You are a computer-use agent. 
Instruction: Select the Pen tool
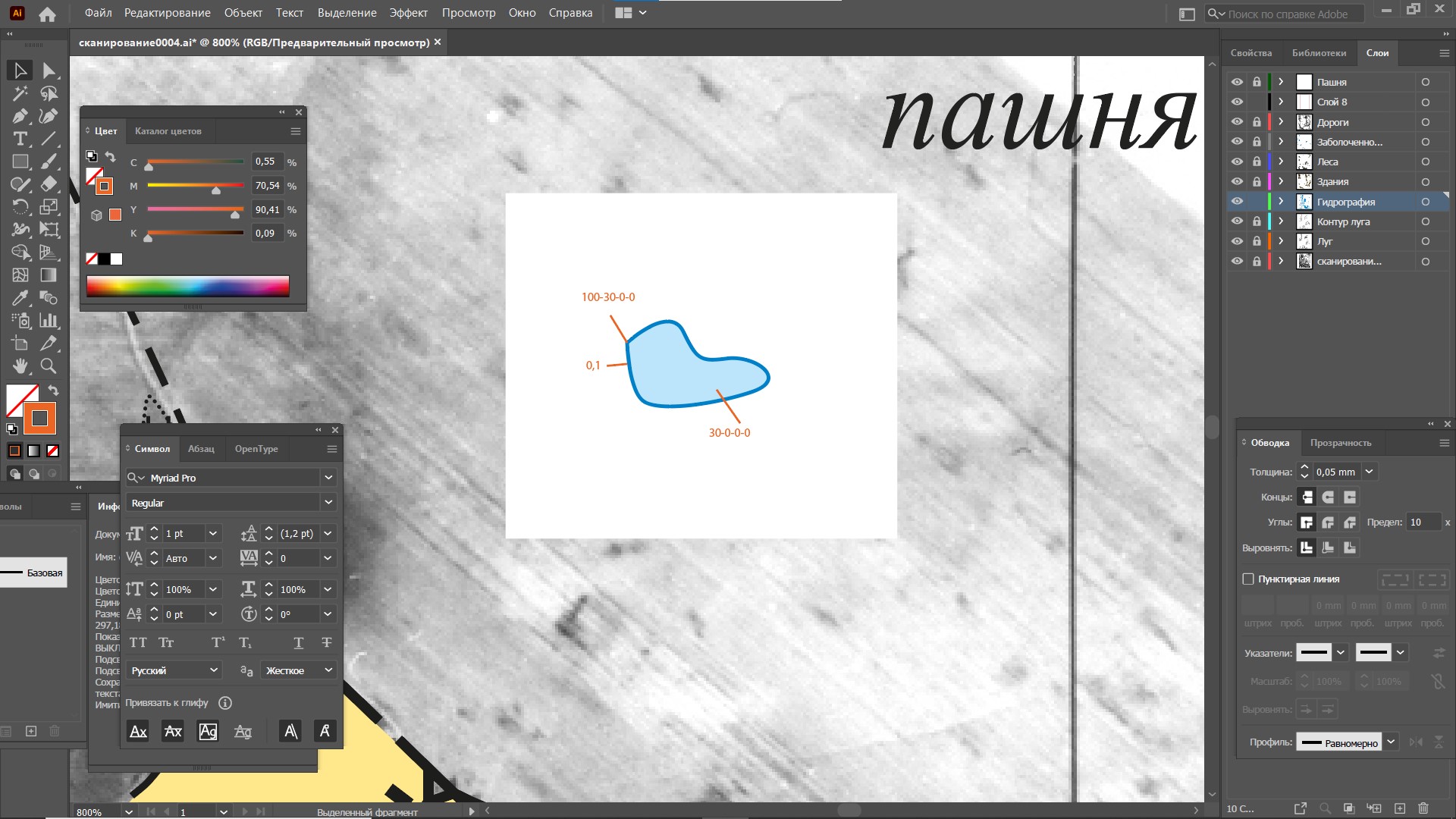pyautogui.click(x=20, y=117)
